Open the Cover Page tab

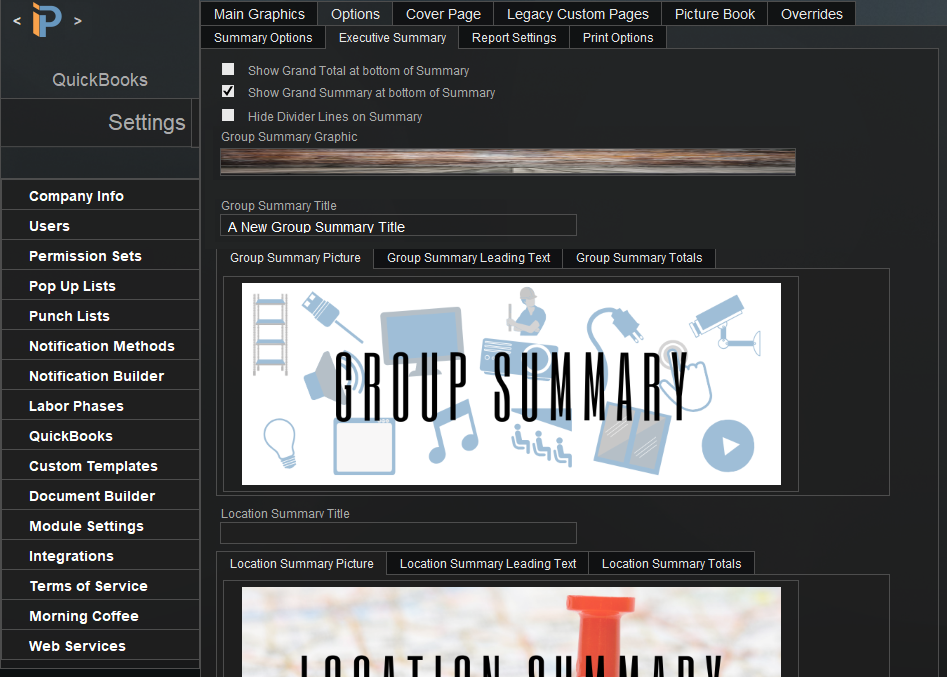(x=442, y=13)
